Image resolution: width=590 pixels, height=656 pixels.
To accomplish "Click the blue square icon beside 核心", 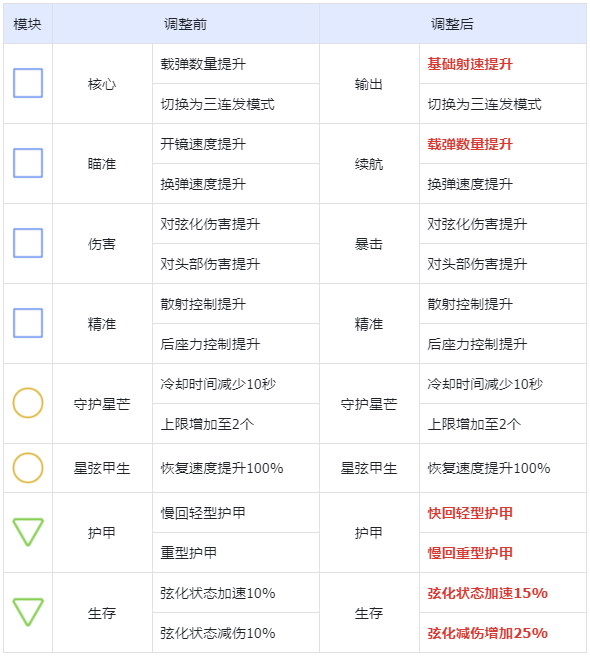I will click(28, 83).
